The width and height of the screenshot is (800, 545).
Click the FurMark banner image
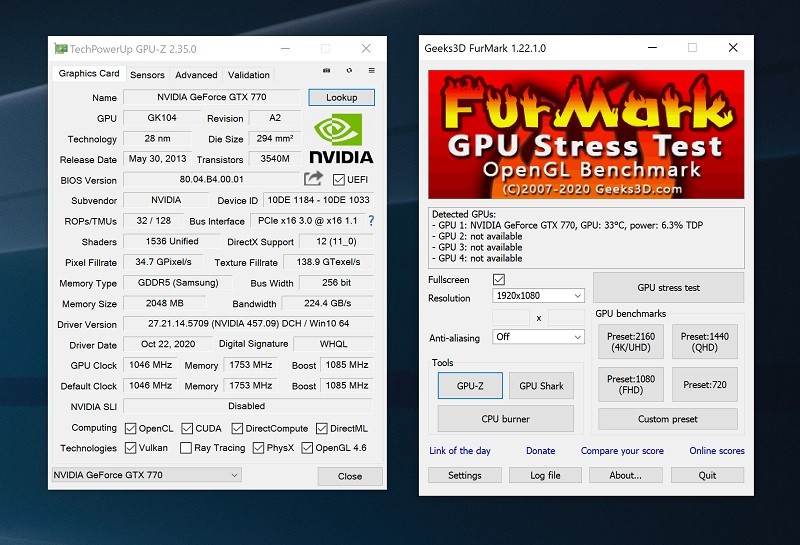586,134
